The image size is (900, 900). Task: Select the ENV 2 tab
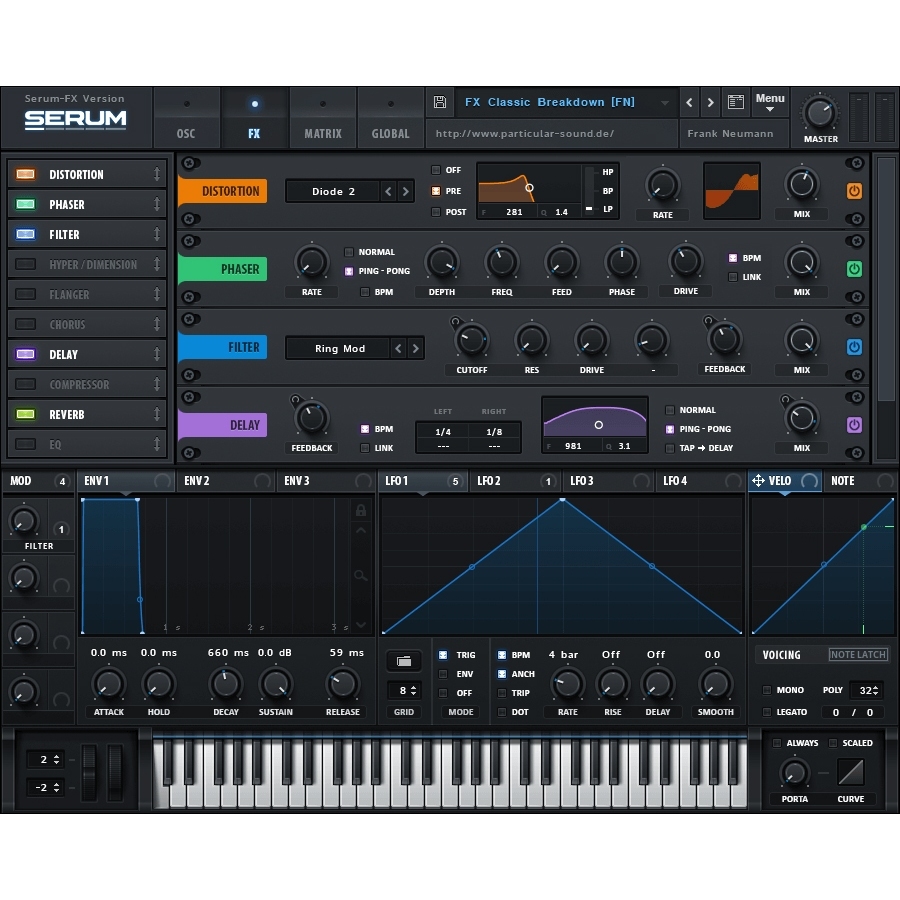[226, 480]
